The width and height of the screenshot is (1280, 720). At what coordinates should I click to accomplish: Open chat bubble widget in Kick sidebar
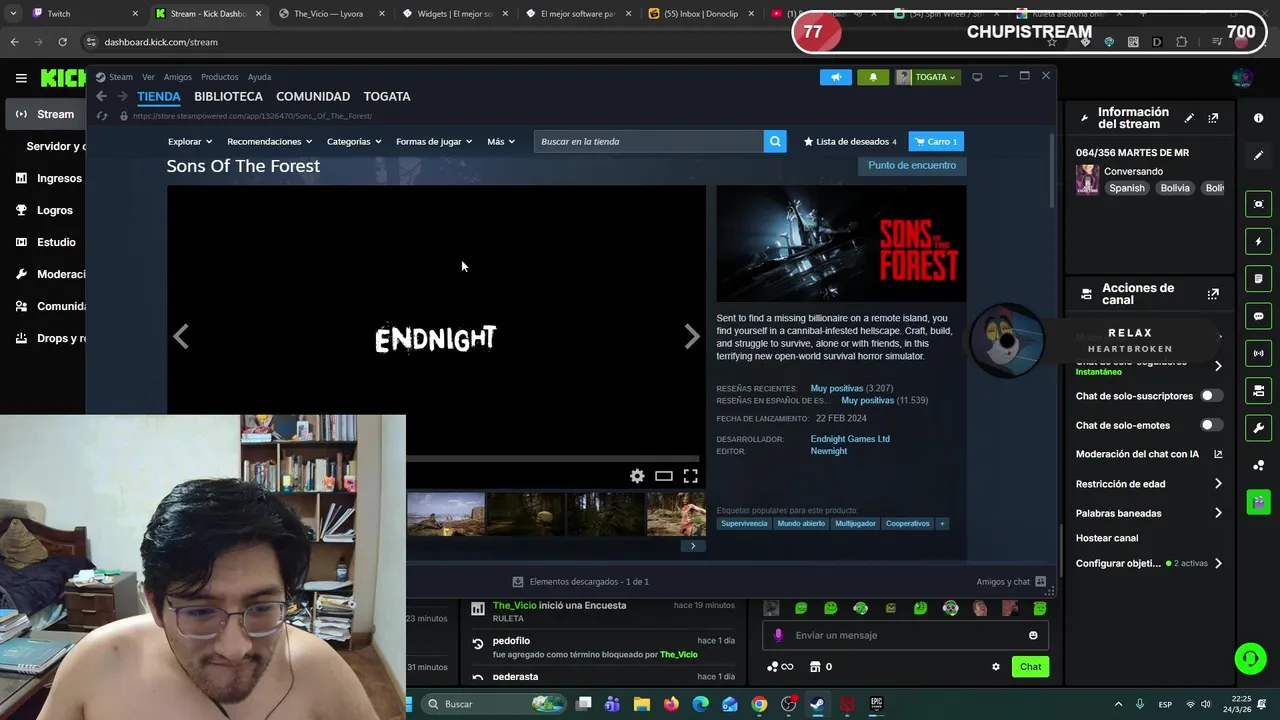[1258, 316]
